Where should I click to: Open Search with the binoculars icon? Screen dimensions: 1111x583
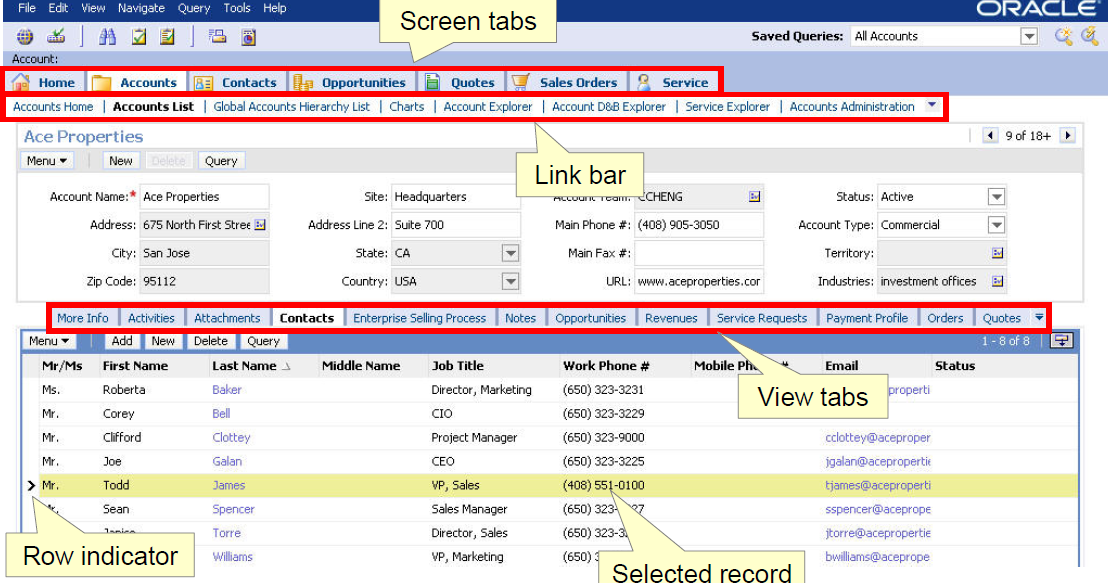pyautogui.click(x=108, y=36)
